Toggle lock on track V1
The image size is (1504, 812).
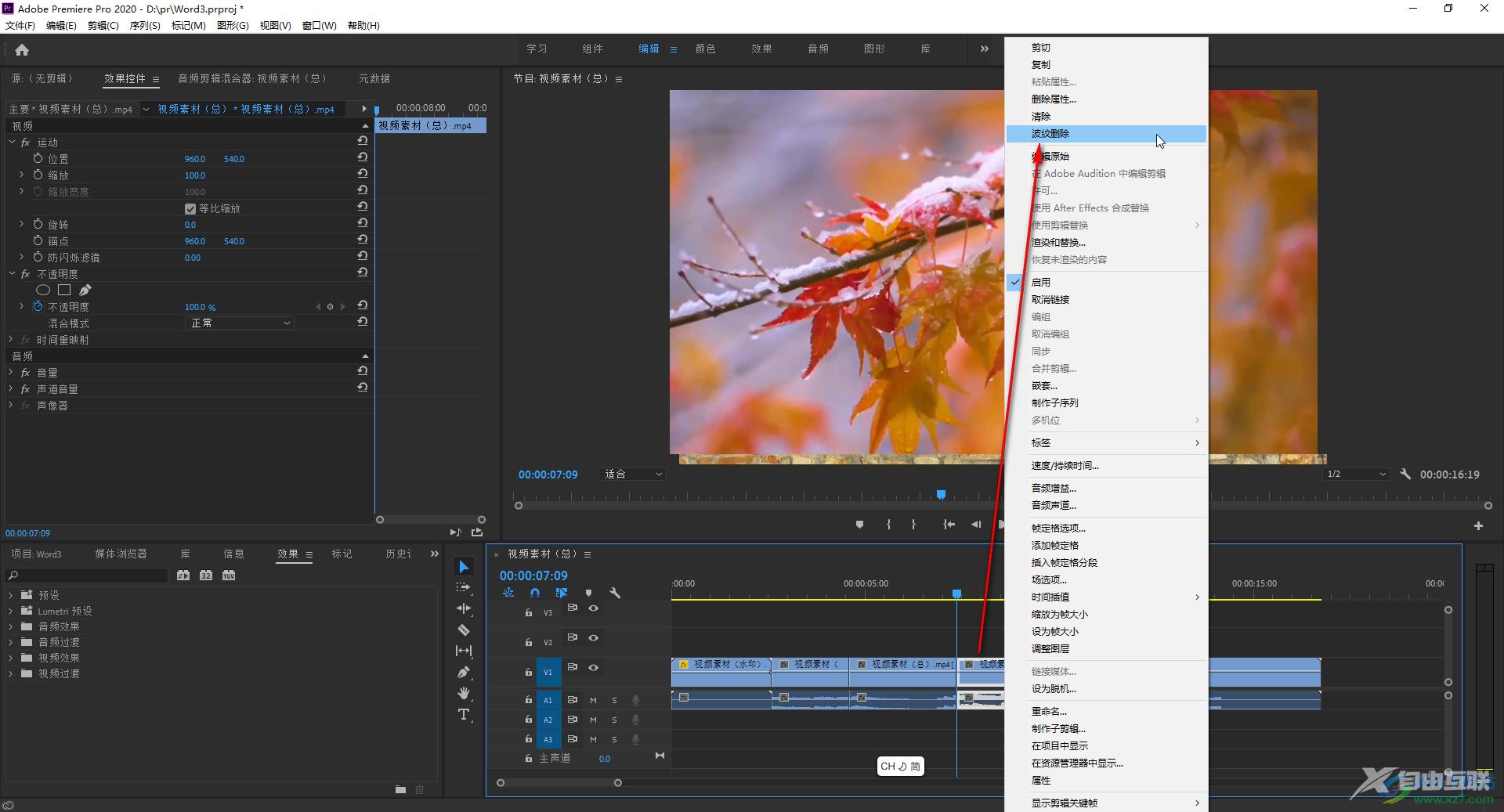(x=528, y=672)
